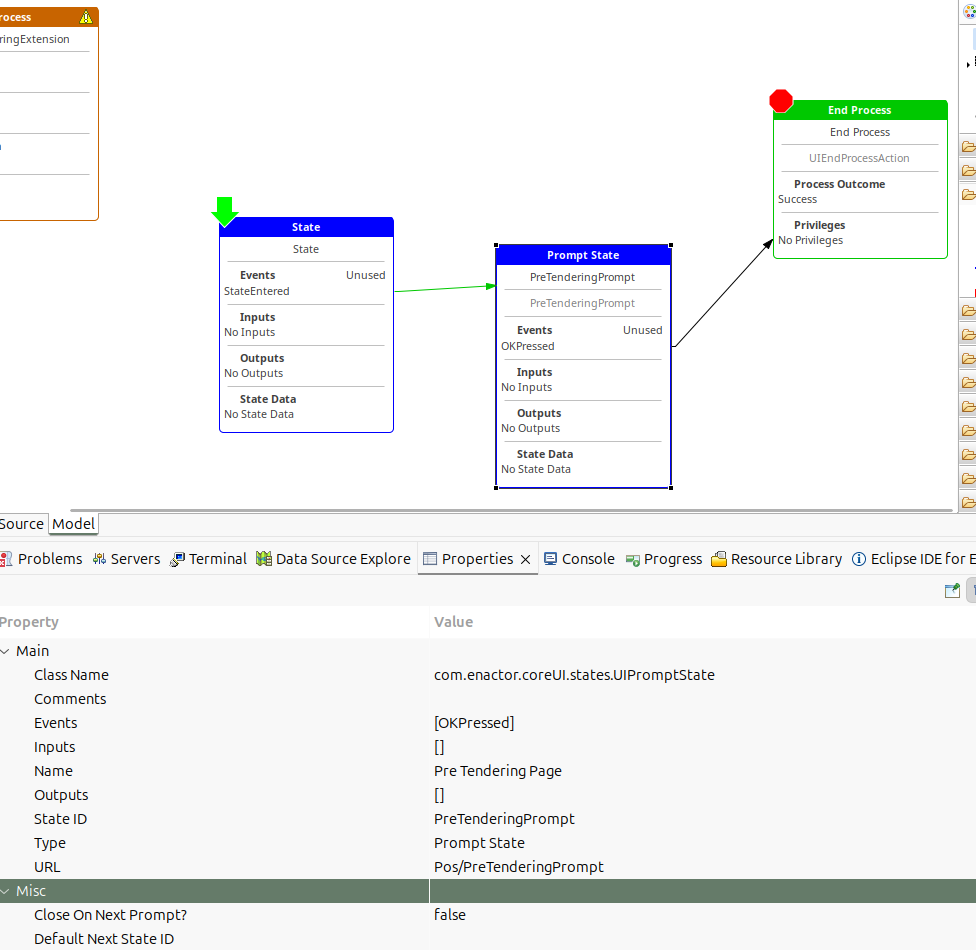Click the green start arrow on State node

pyautogui.click(x=224, y=211)
